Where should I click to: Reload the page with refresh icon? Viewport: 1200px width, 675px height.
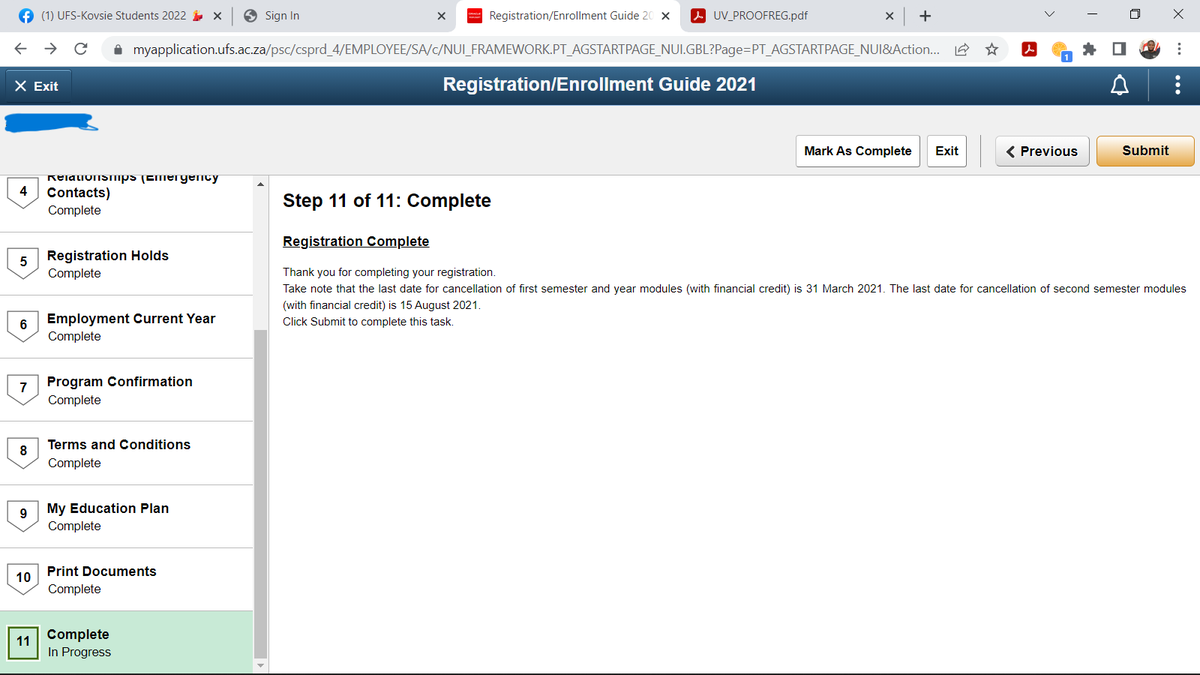(x=81, y=49)
